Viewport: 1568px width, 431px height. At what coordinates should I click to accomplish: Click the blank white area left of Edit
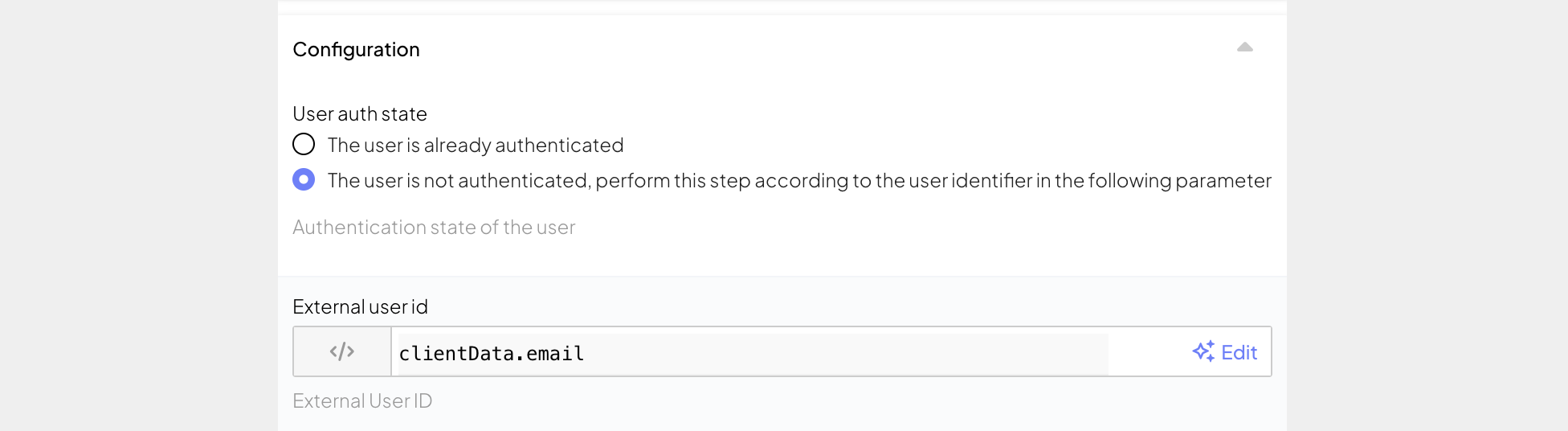pos(1149,352)
